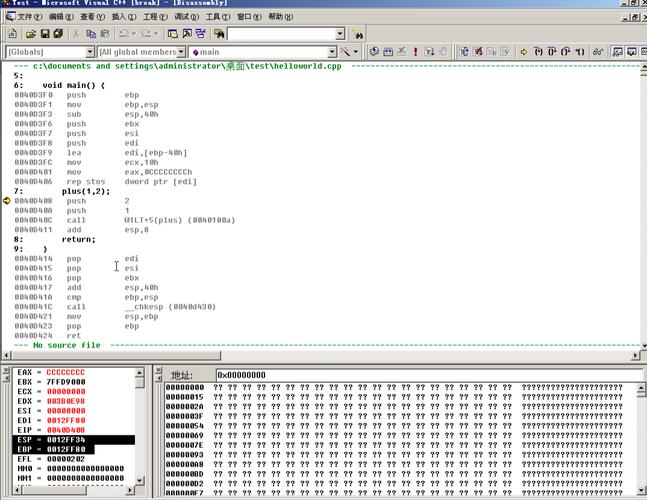Open the 插入 menu
Screen dimensions: 647x500
(123, 17)
